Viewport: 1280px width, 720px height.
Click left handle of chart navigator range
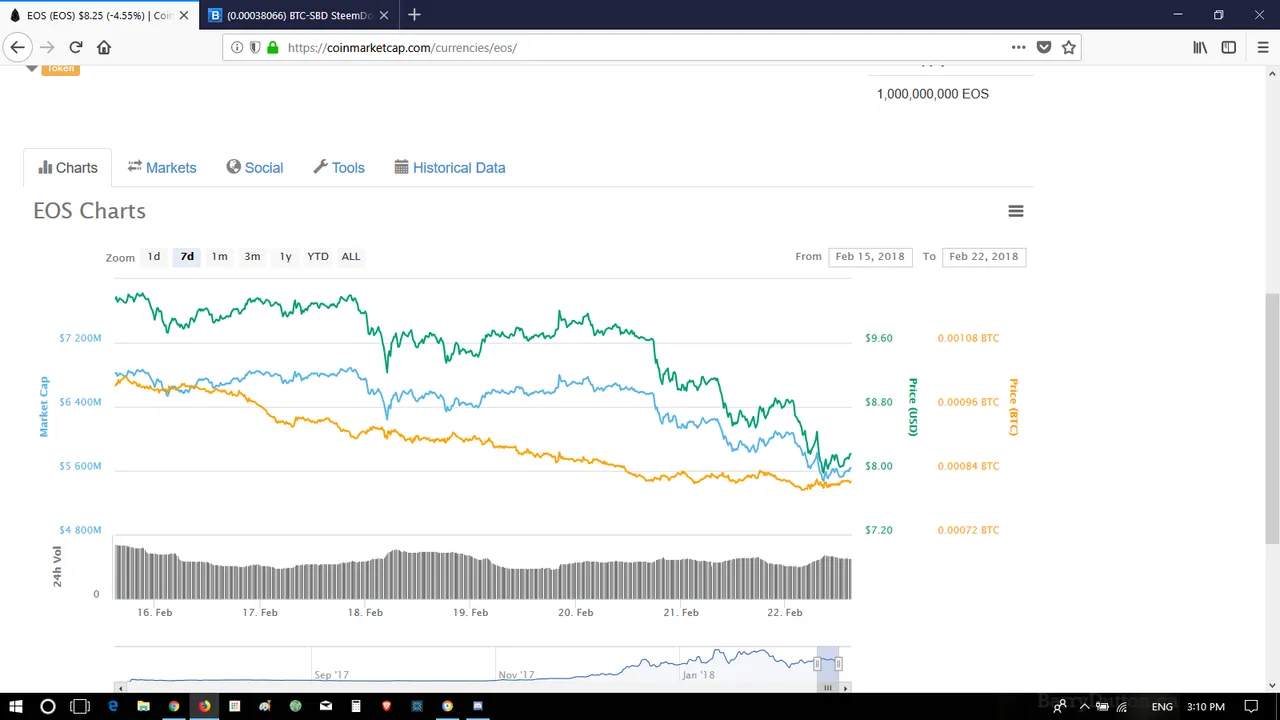click(817, 664)
